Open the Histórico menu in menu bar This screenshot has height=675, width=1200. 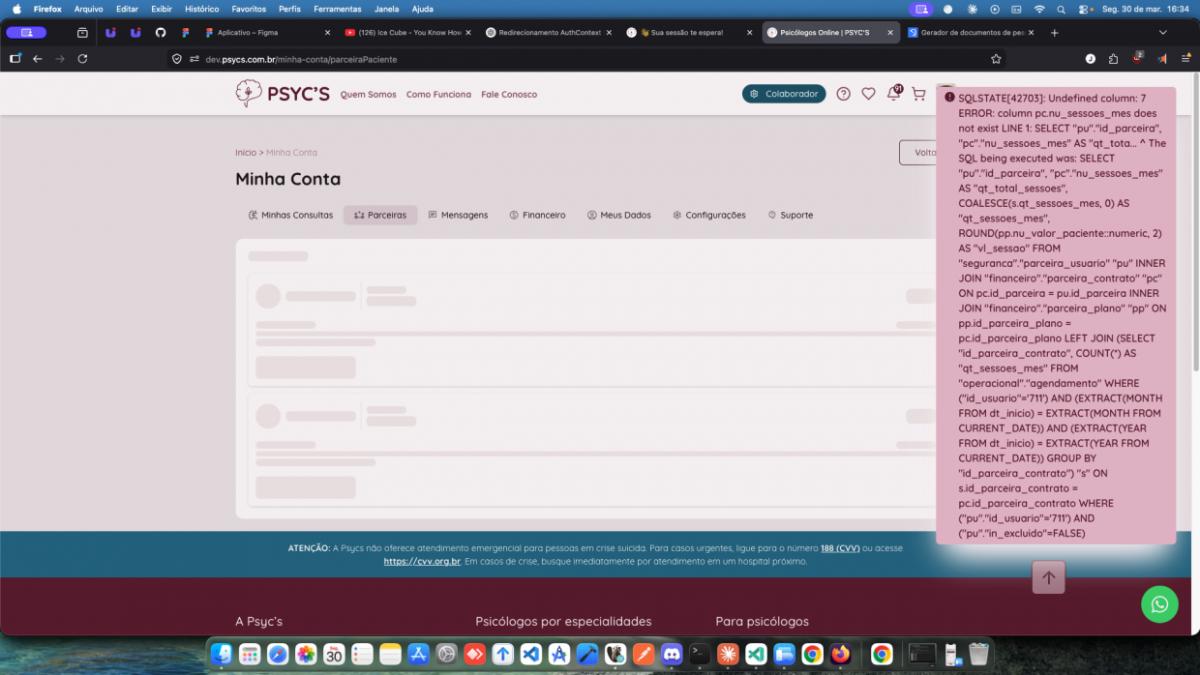tap(201, 8)
